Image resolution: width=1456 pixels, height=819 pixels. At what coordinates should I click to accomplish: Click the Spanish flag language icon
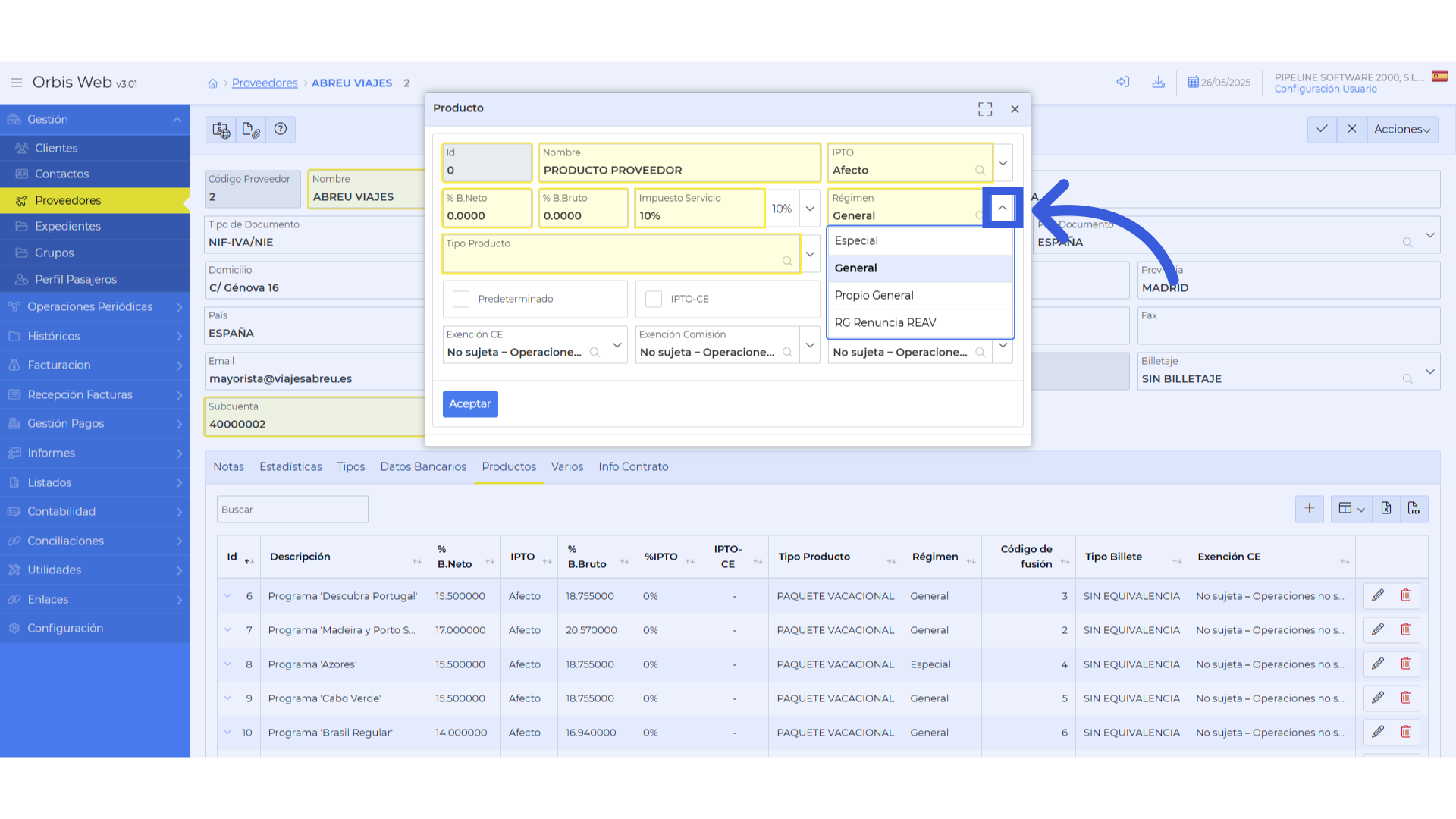[x=1439, y=76]
